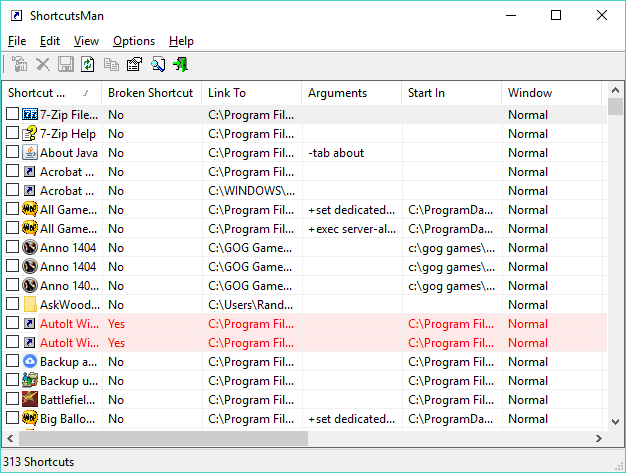Click the ShortcutsMan title bar app icon
This screenshot has height=473, width=626.
pyautogui.click(x=16, y=16)
